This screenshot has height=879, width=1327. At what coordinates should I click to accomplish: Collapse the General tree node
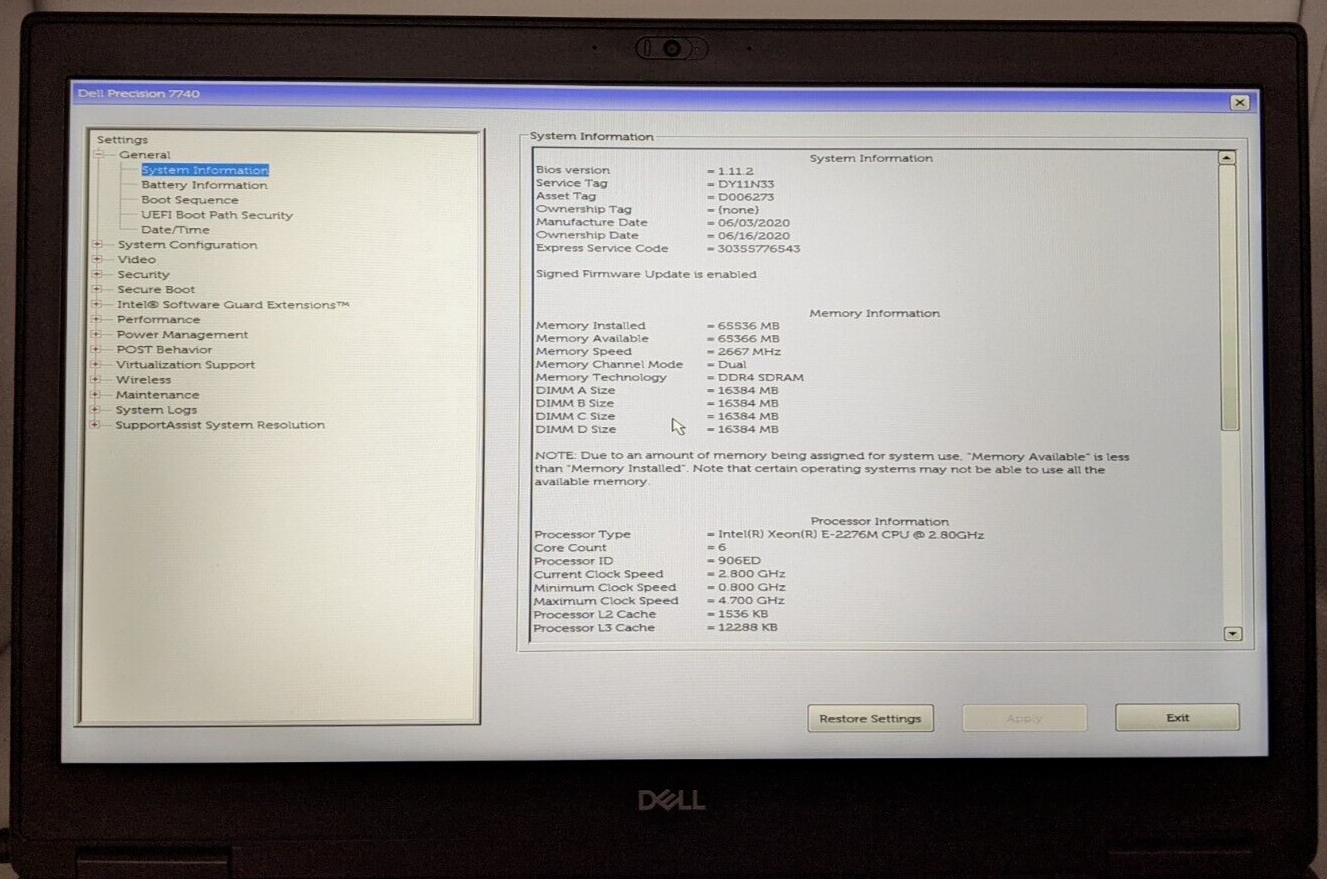[99, 155]
